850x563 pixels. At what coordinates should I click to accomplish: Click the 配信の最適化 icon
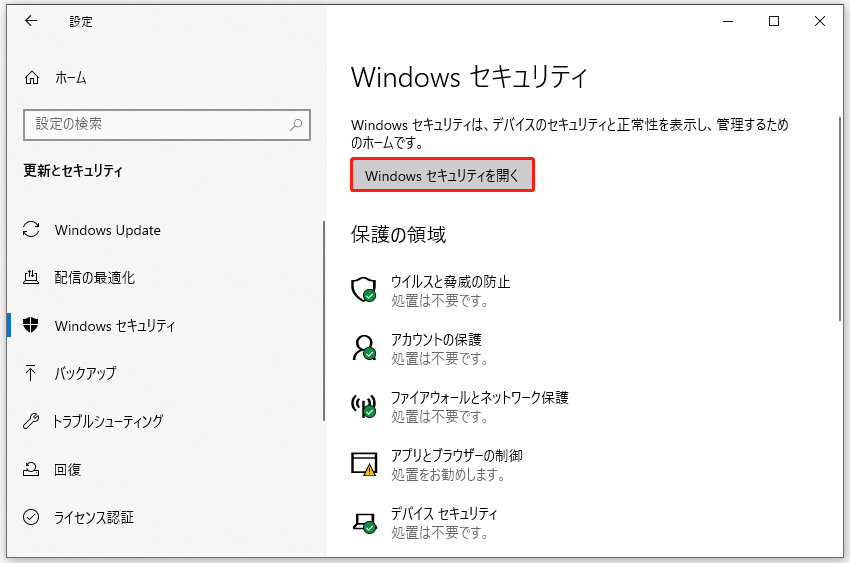tap(31, 277)
